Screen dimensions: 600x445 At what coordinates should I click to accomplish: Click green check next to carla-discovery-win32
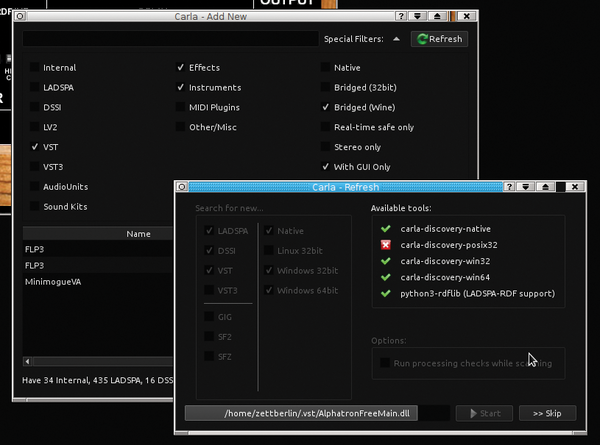pyautogui.click(x=386, y=261)
